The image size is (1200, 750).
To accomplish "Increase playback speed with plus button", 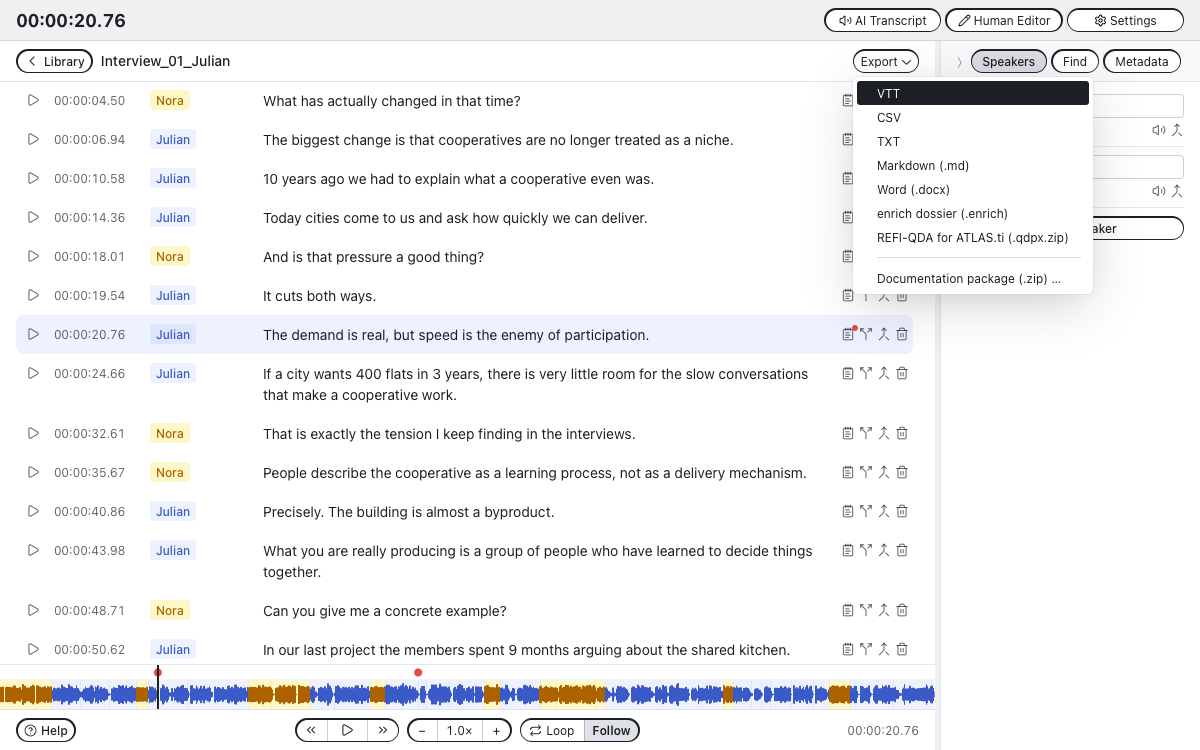I will pos(497,730).
